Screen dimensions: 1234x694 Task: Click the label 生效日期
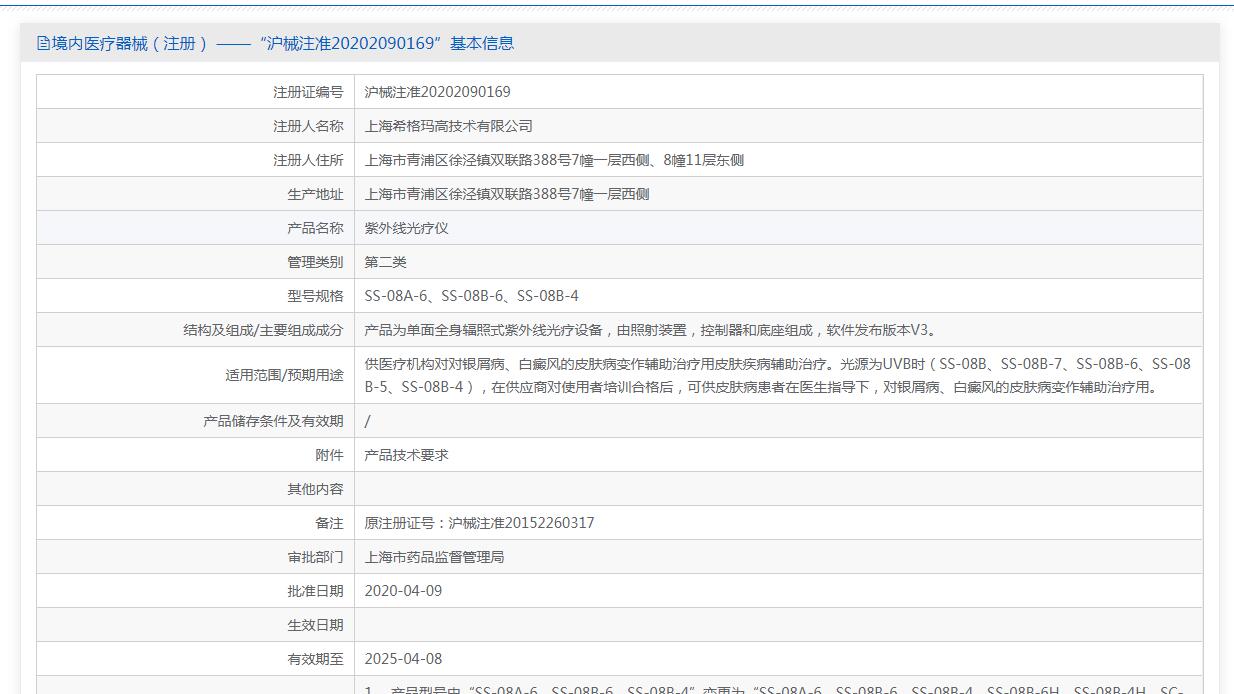[315, 625]
